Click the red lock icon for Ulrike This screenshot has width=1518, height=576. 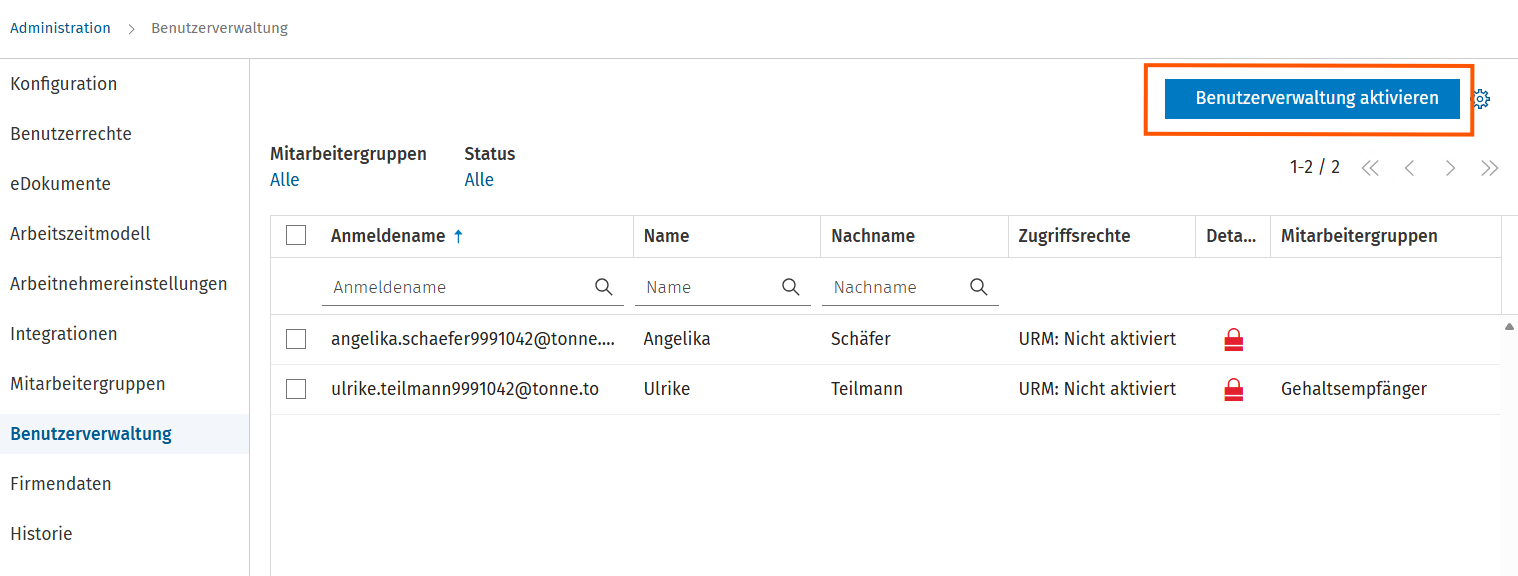[1234, 390]
